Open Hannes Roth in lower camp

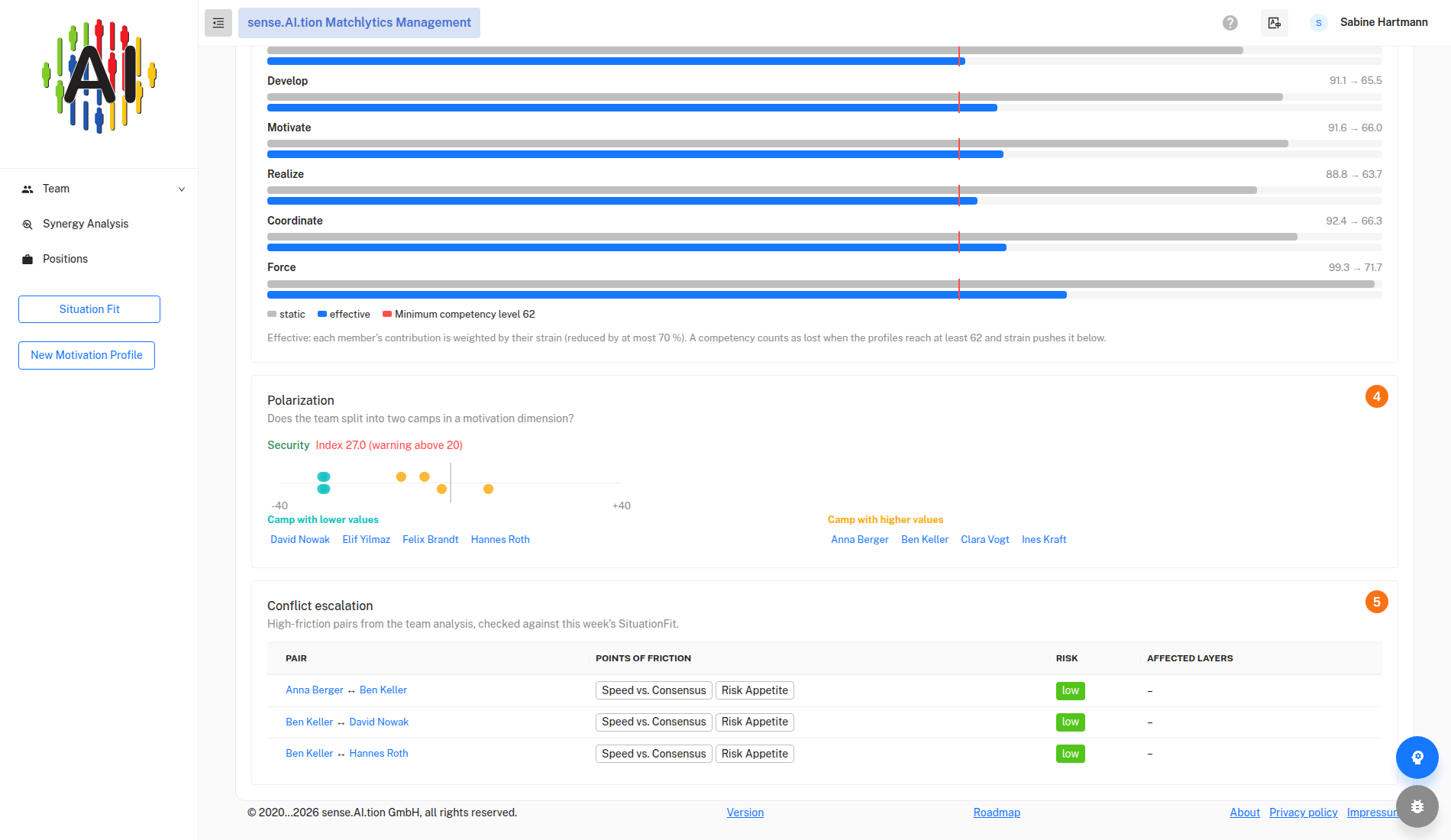click(500, 539)
